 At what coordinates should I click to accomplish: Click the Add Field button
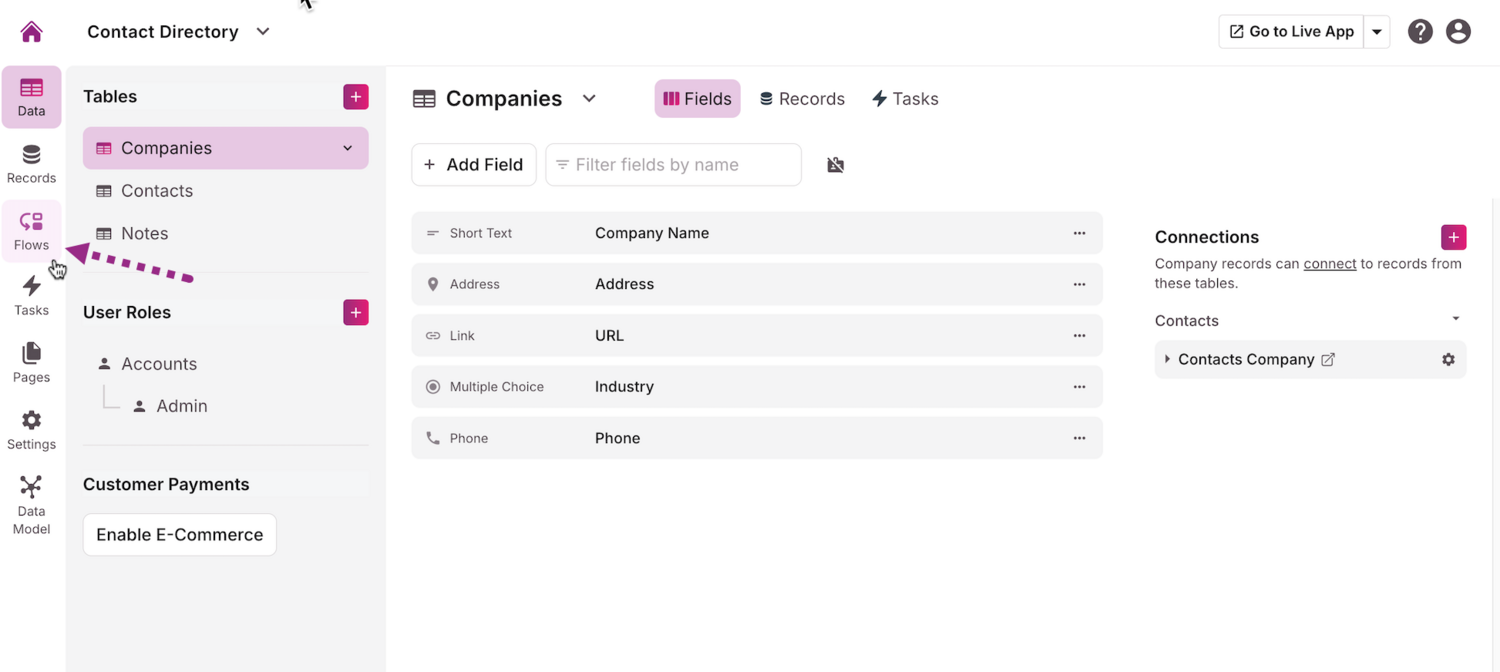[x=474, y=165]
